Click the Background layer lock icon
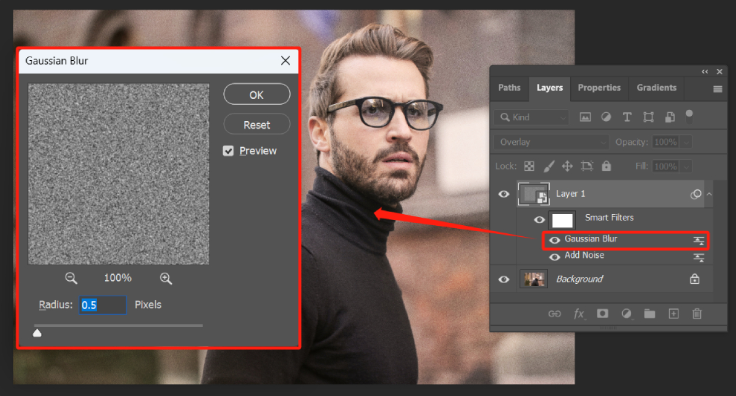This screenshot has width=736, height=396. 694,279
